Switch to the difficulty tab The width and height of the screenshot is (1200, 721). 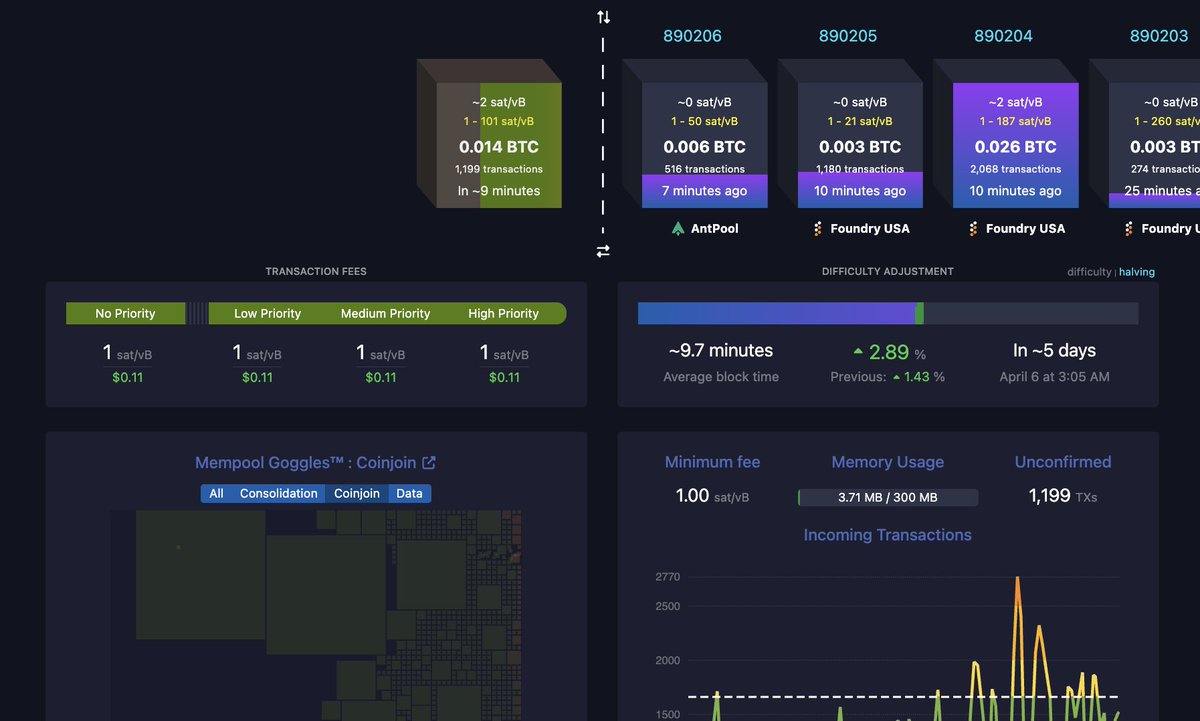click(x=1089, y=272)
